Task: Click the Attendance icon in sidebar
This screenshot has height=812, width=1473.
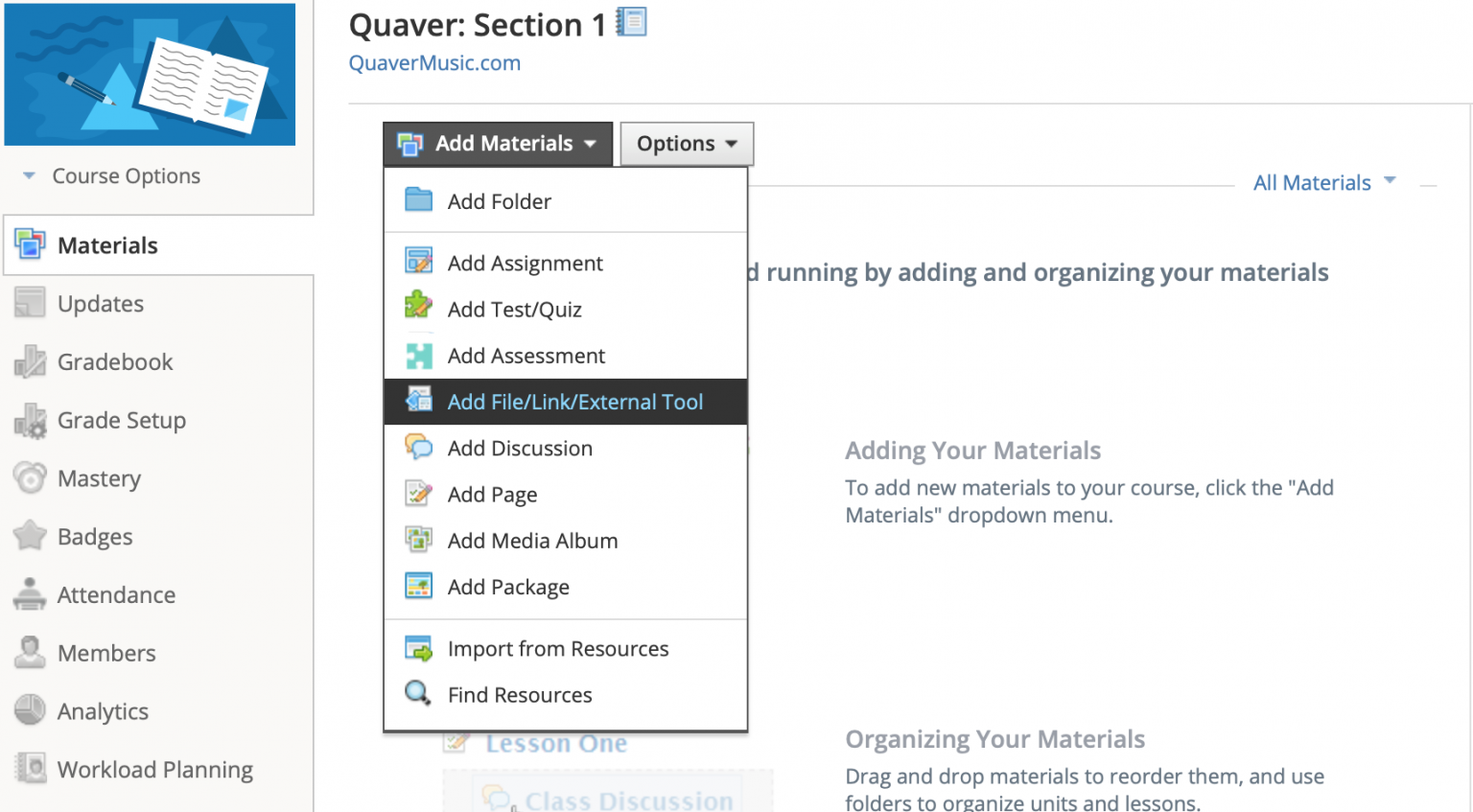Action: [30, 594]
